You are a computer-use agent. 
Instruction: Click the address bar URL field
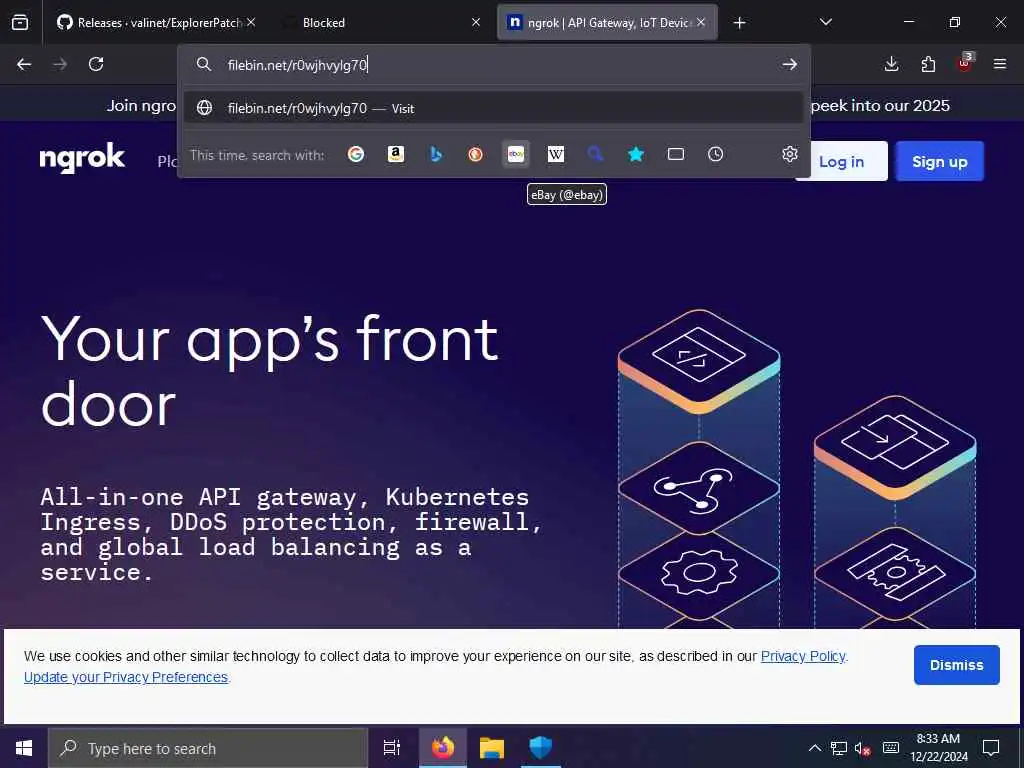coord(496,65)
